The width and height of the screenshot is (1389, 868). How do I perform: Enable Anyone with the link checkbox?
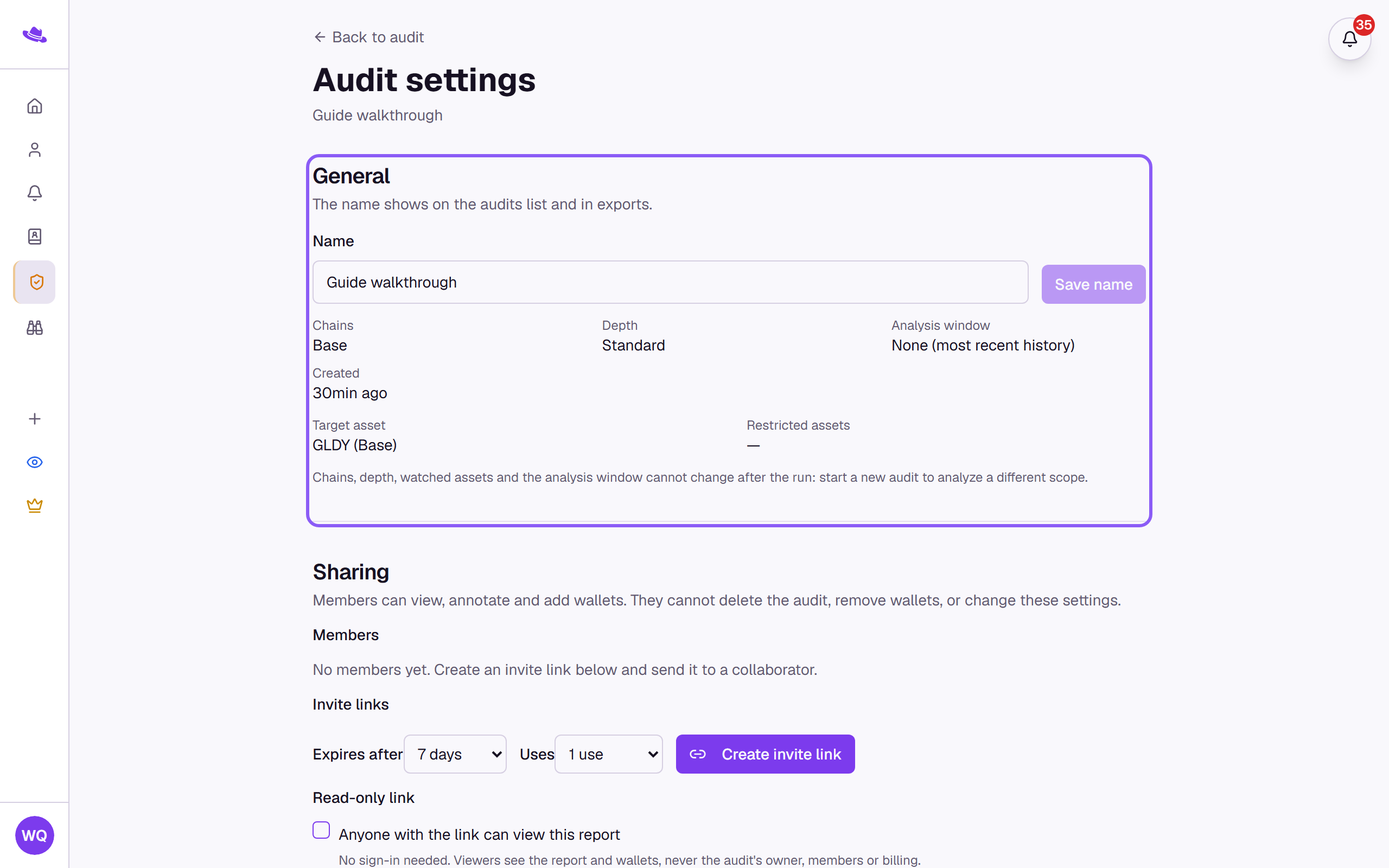[x=321, y=830]
